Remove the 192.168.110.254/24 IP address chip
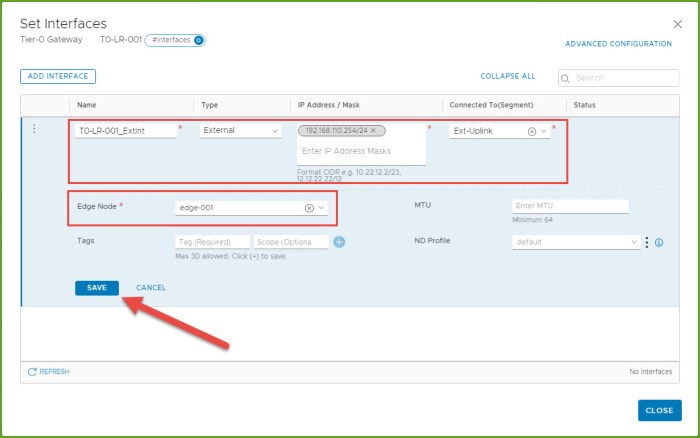 [x=373, y=131]
